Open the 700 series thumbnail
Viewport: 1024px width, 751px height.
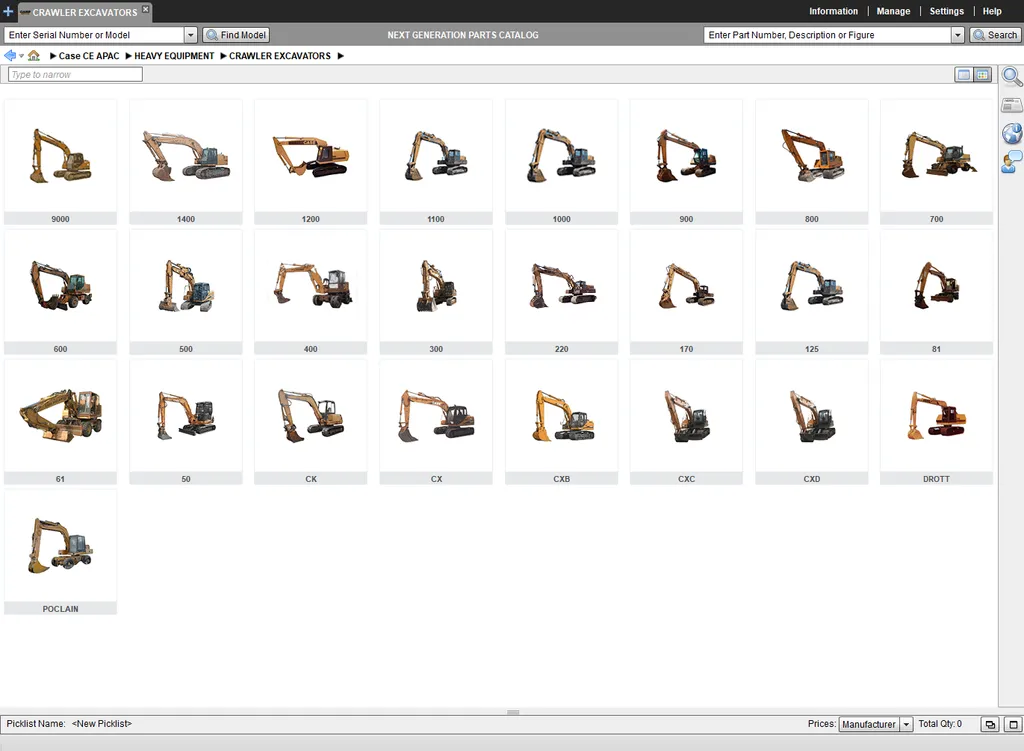[936, 162]
